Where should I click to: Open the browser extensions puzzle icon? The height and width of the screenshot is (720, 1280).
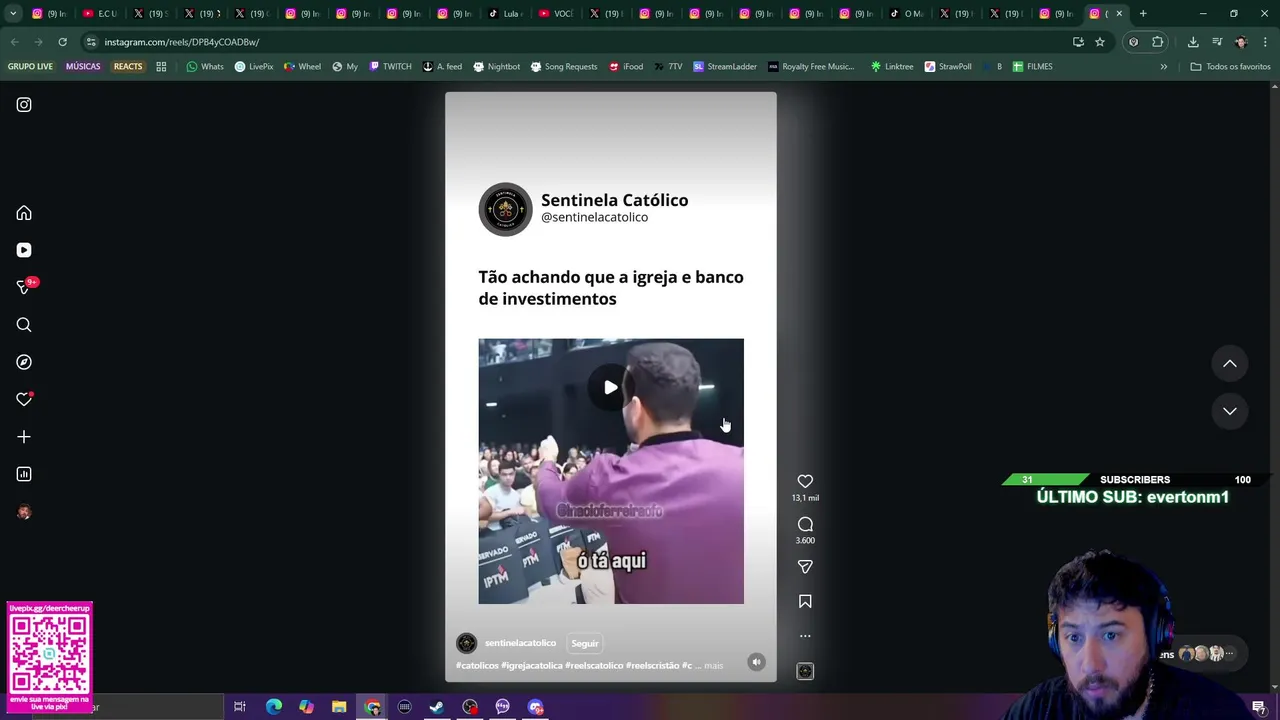[x=1158, y=42]
